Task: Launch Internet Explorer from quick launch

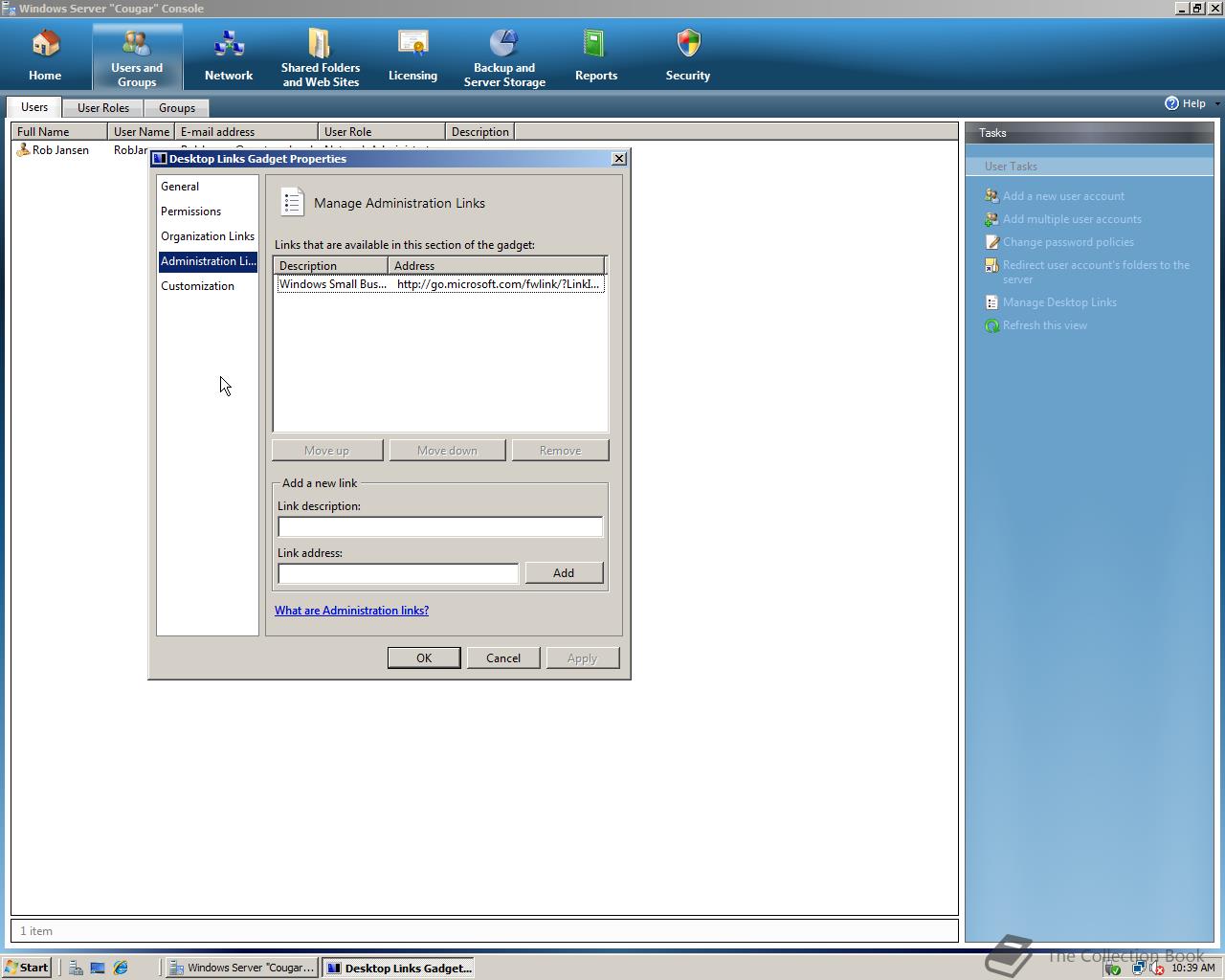Action: 121,968
